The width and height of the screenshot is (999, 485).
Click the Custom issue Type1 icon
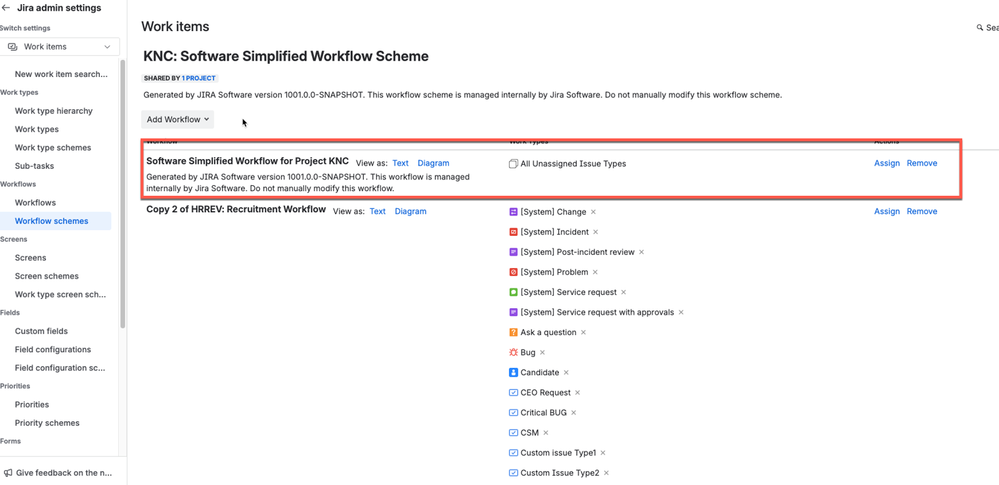point(514,453)
